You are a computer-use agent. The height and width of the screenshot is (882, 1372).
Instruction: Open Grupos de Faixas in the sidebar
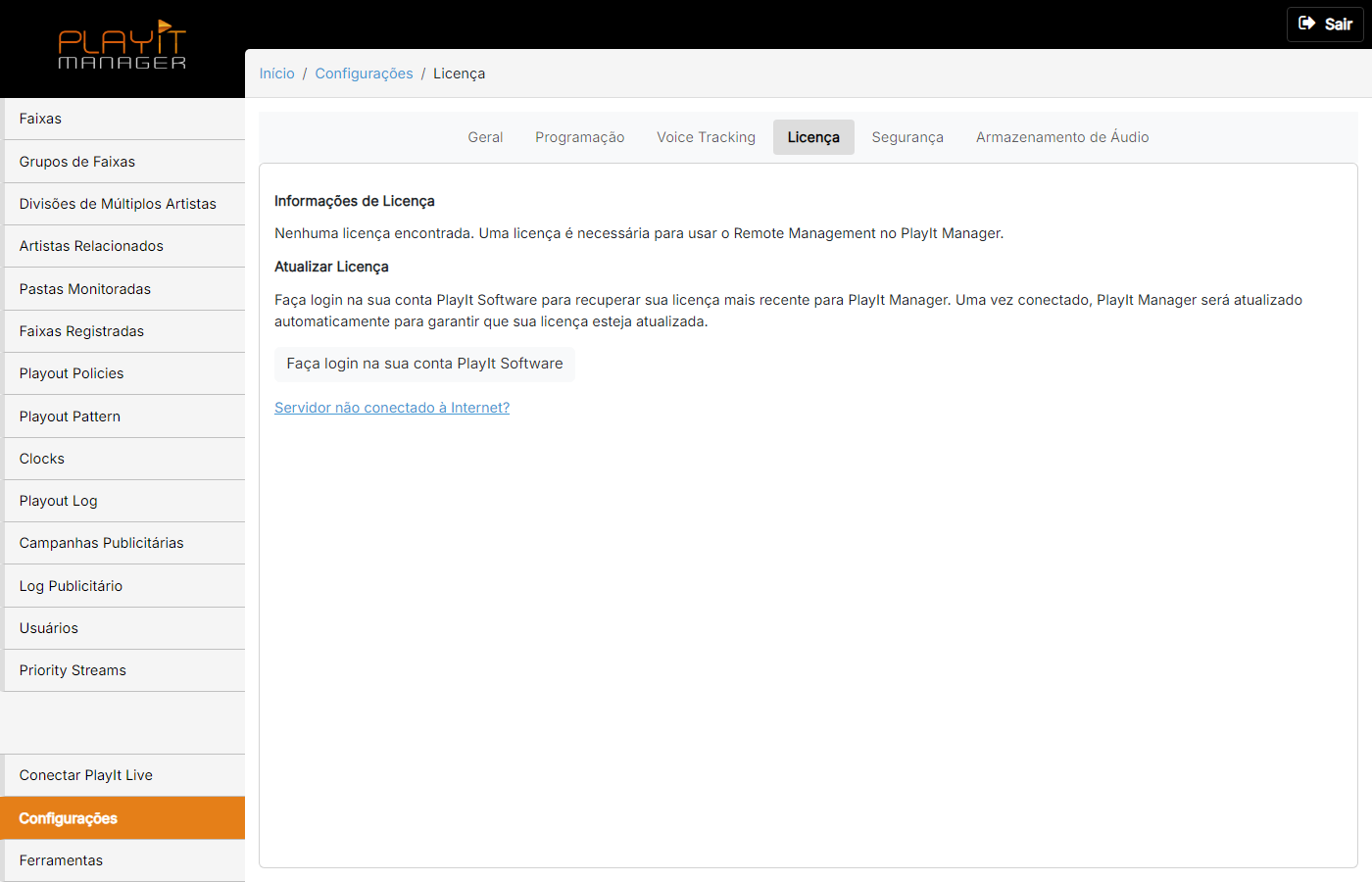(x=124, y=162)
